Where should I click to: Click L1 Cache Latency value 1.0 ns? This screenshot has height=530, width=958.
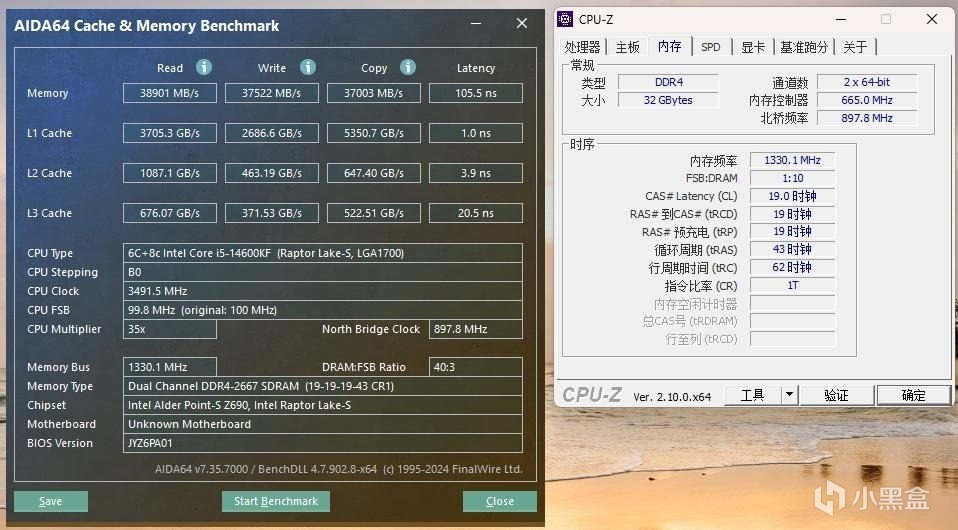tap(476, 133)
